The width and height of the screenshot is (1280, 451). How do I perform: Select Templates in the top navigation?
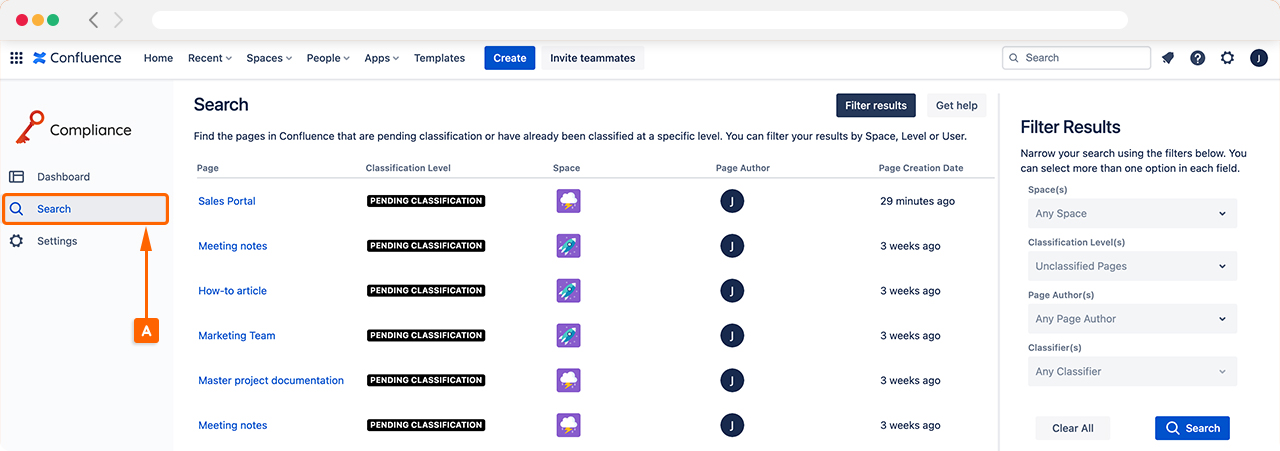coord(439,58)
